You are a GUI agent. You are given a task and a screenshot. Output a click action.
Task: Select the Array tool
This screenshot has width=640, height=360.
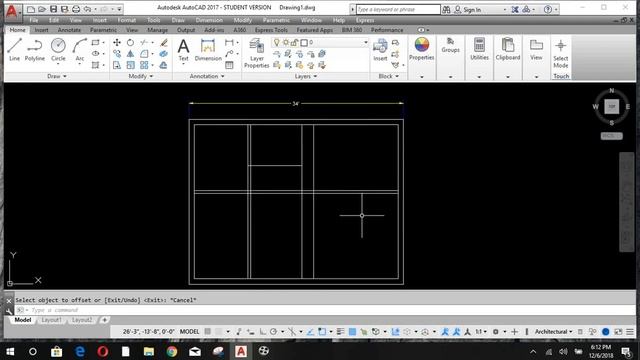point(144,65)
